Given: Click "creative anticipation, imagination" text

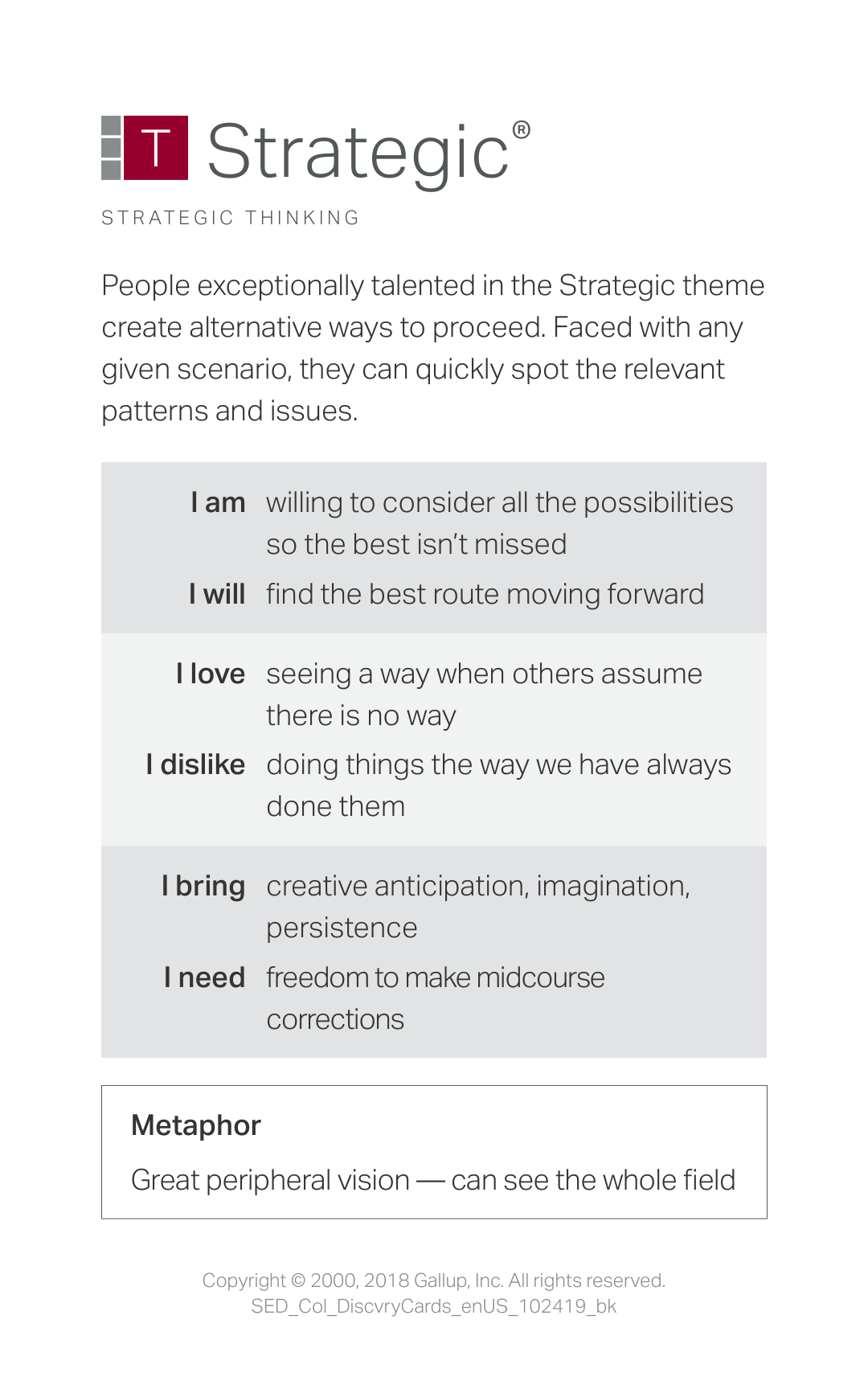Looking at the screenshot, I should coord(478,886).
